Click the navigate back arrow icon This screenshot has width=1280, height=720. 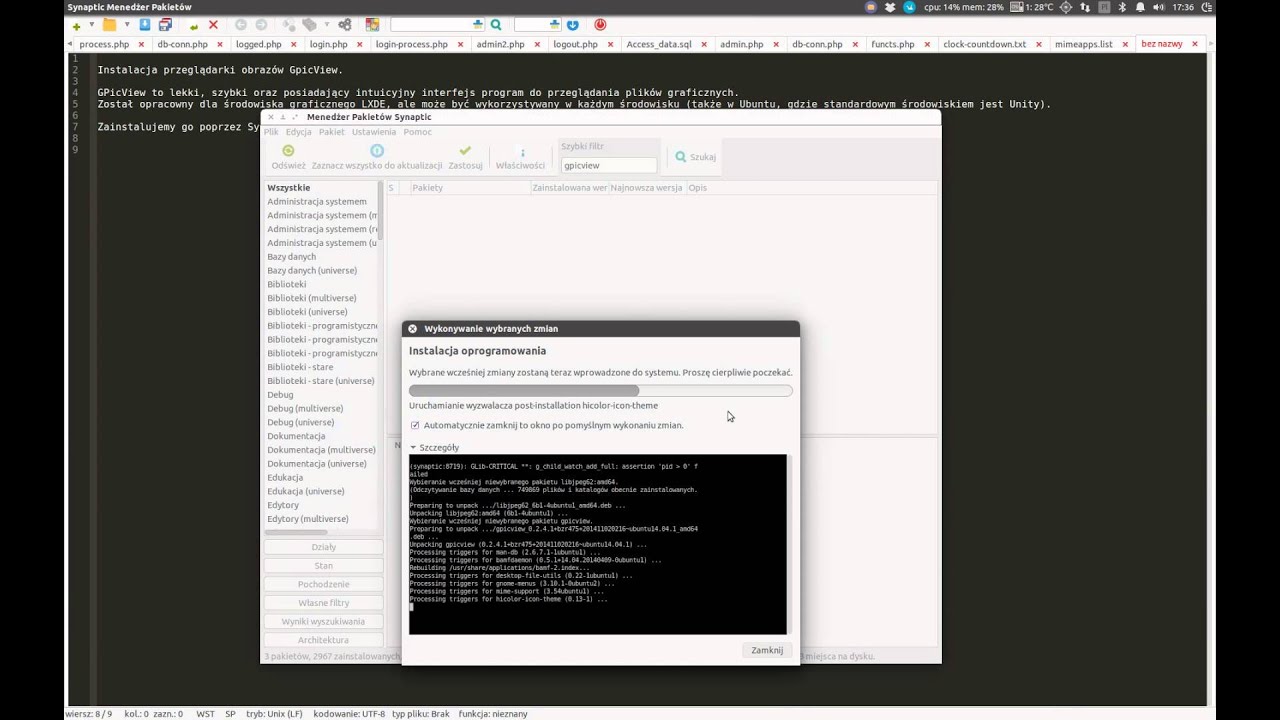pyautogui.click(x=241, y=24)
